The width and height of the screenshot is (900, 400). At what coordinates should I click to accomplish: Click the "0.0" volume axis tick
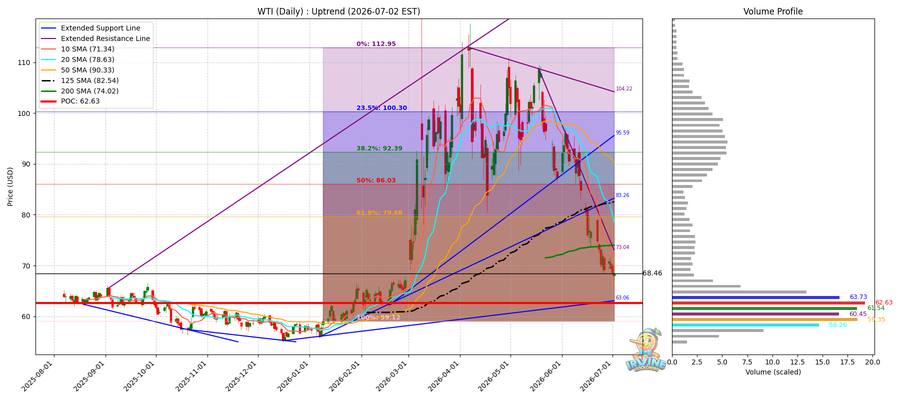672,363
